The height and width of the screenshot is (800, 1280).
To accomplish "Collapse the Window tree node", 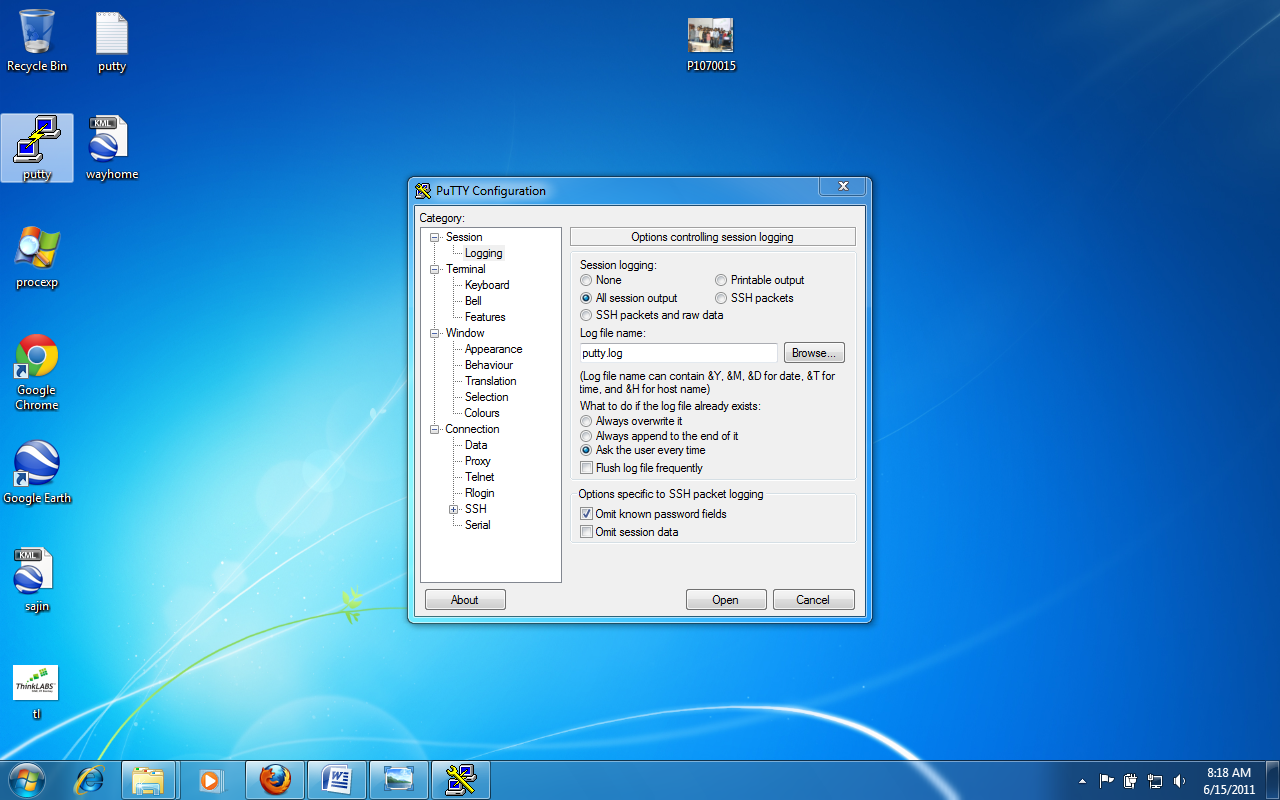I will pos(435,333).
